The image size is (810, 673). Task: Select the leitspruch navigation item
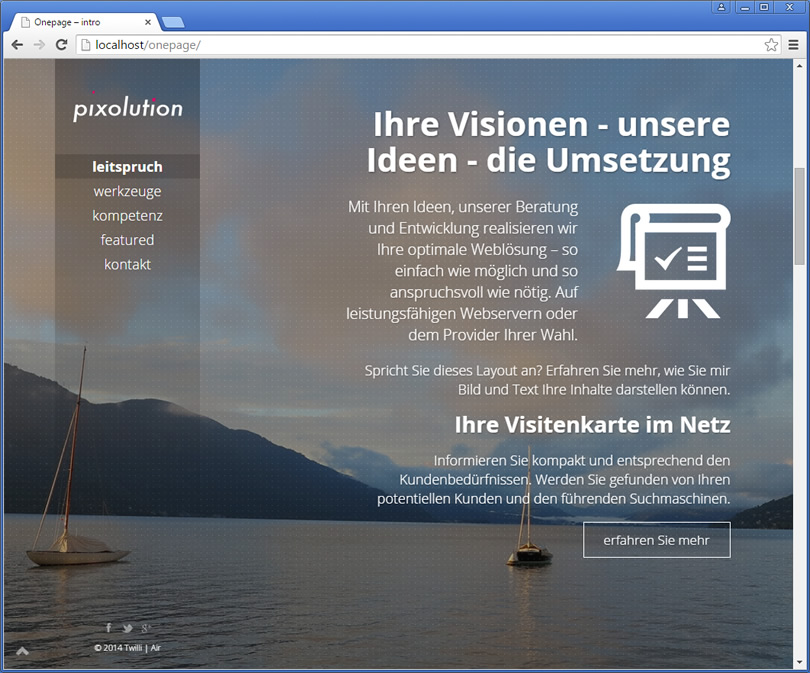tap(127, 167)
